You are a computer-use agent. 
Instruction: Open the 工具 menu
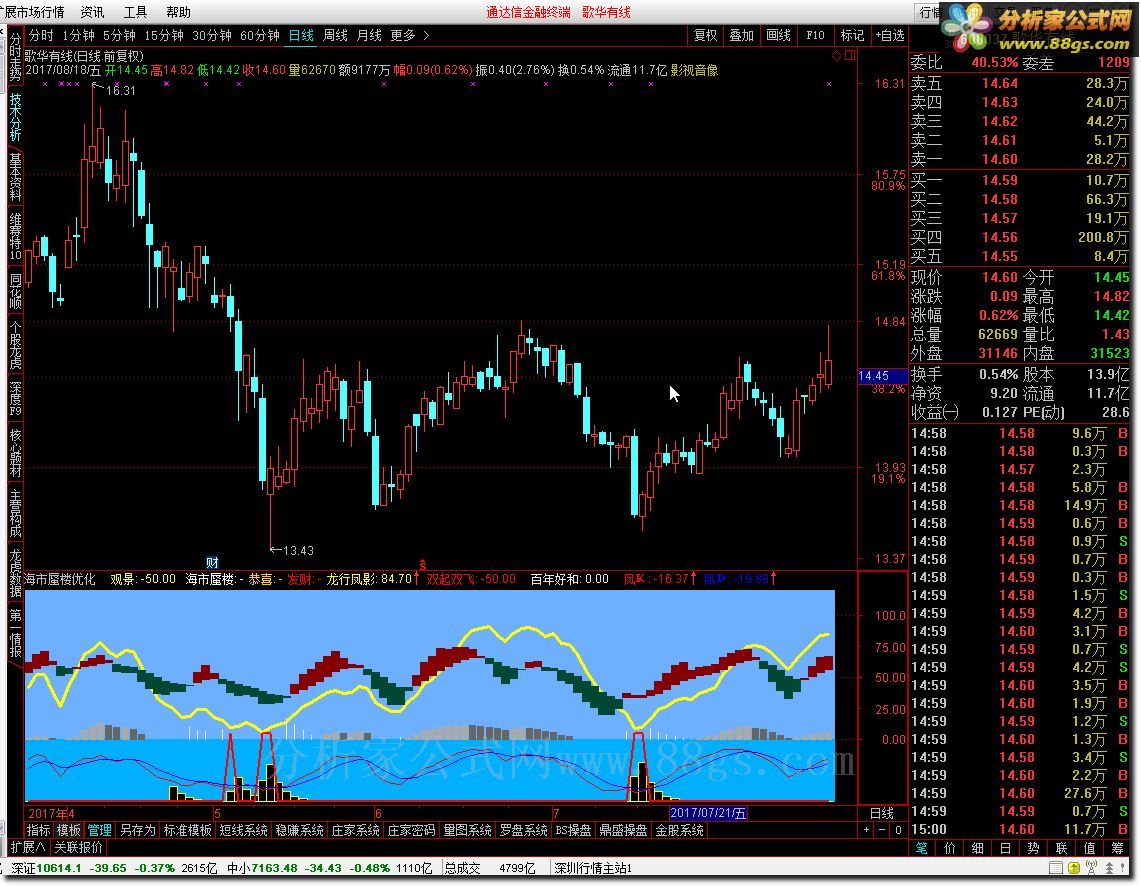click(x=135, y=12)
